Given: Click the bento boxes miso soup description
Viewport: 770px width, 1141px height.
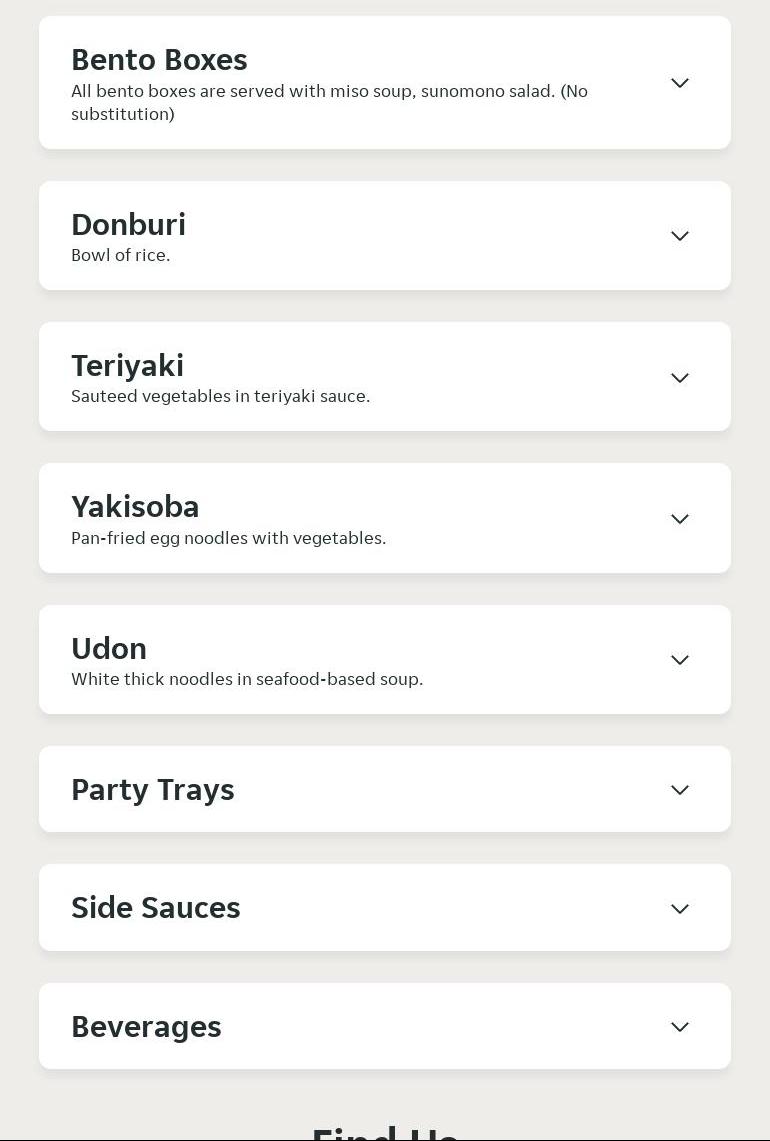Looking at the screenshot, I should tap(329, 102).
